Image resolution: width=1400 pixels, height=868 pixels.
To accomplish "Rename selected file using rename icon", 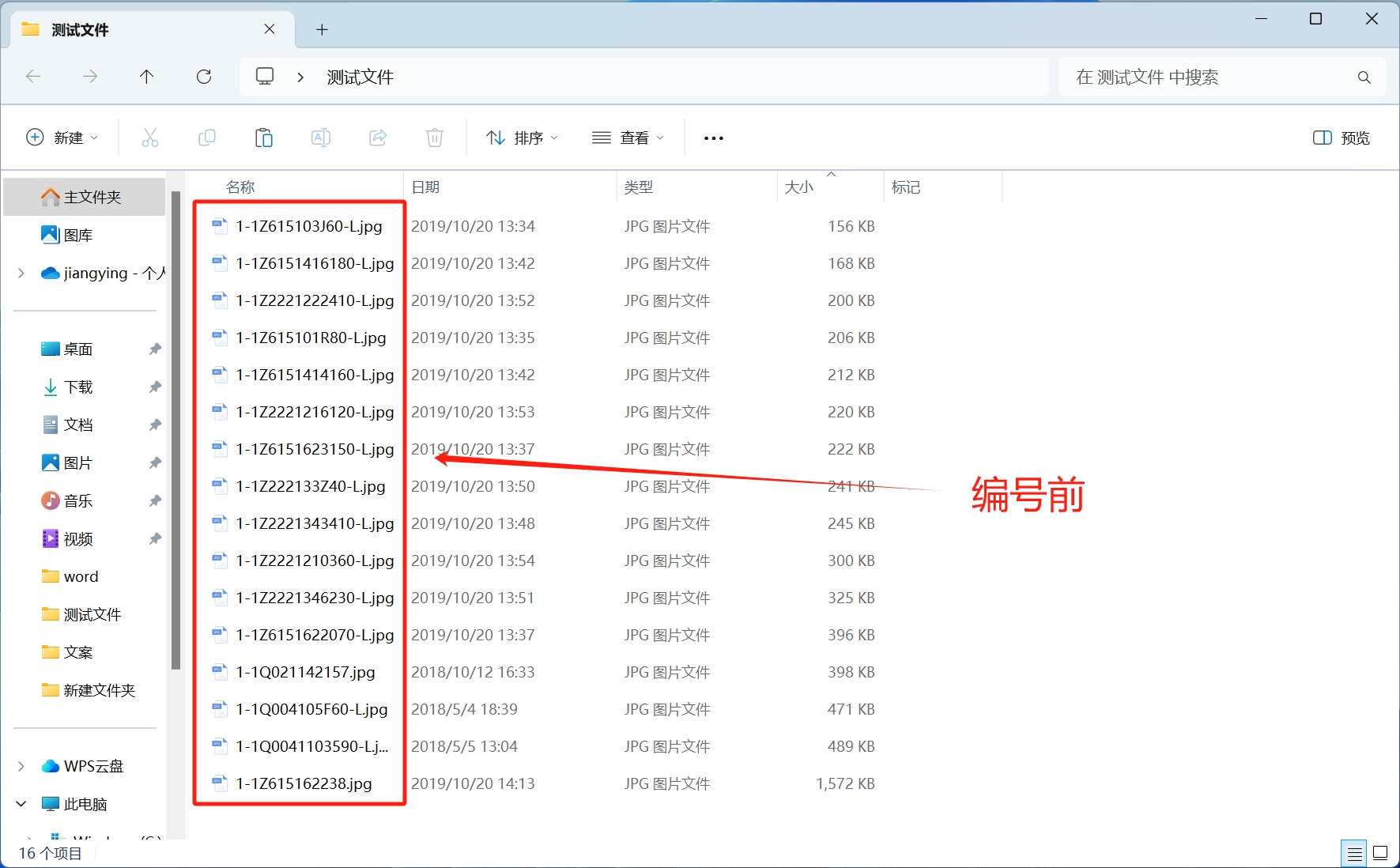I will tap(320, 137).
